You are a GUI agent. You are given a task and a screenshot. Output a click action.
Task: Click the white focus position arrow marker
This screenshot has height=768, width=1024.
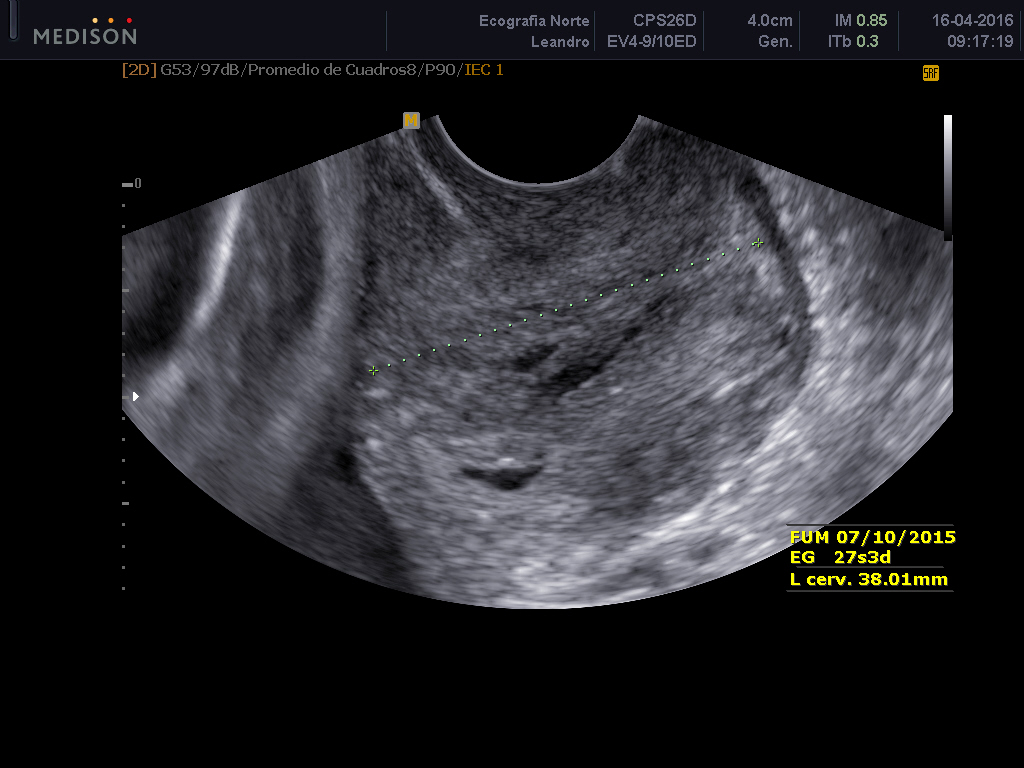point(136,396)
